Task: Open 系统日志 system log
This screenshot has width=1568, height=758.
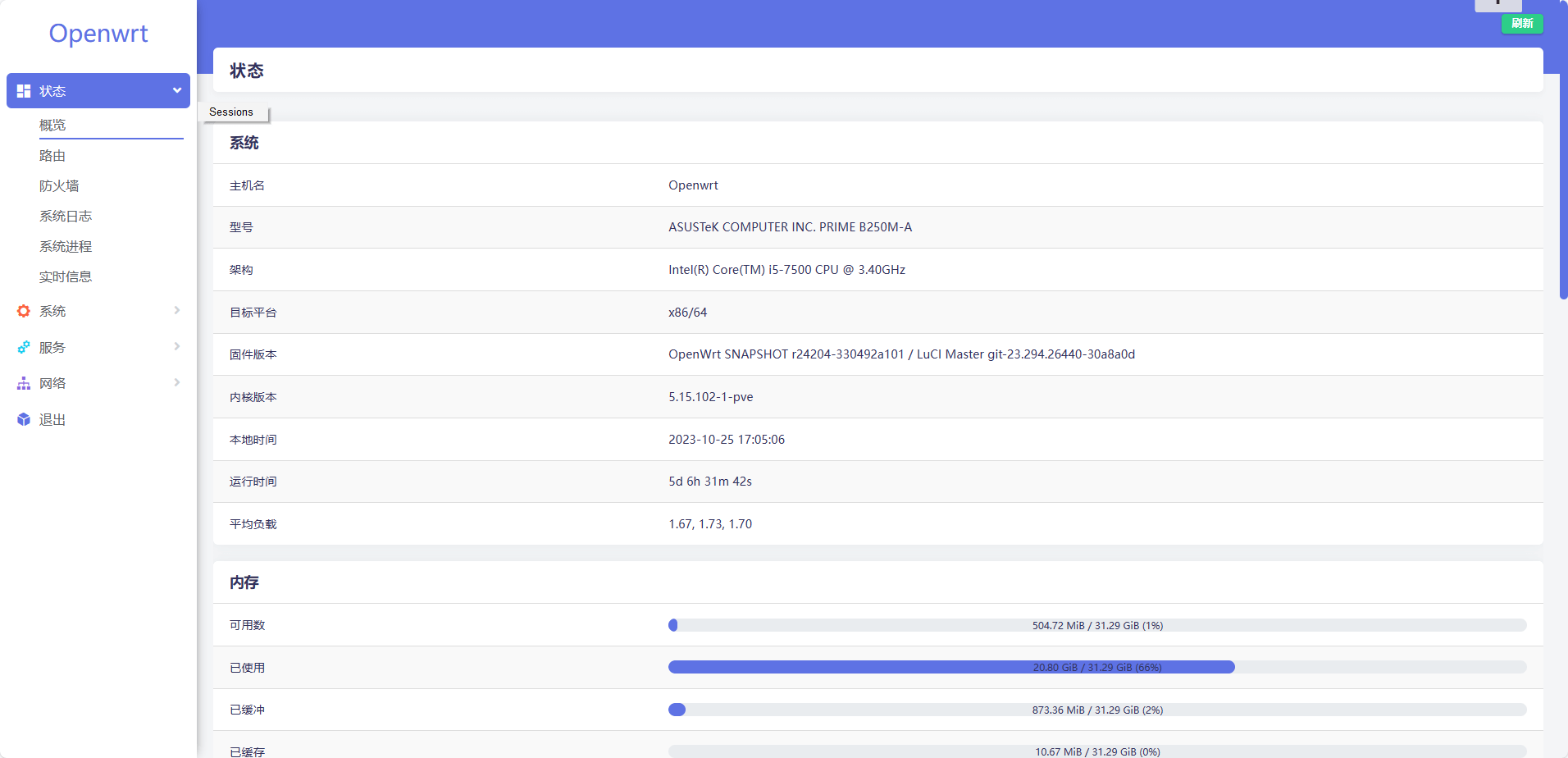Action: [x=66, y=216]
